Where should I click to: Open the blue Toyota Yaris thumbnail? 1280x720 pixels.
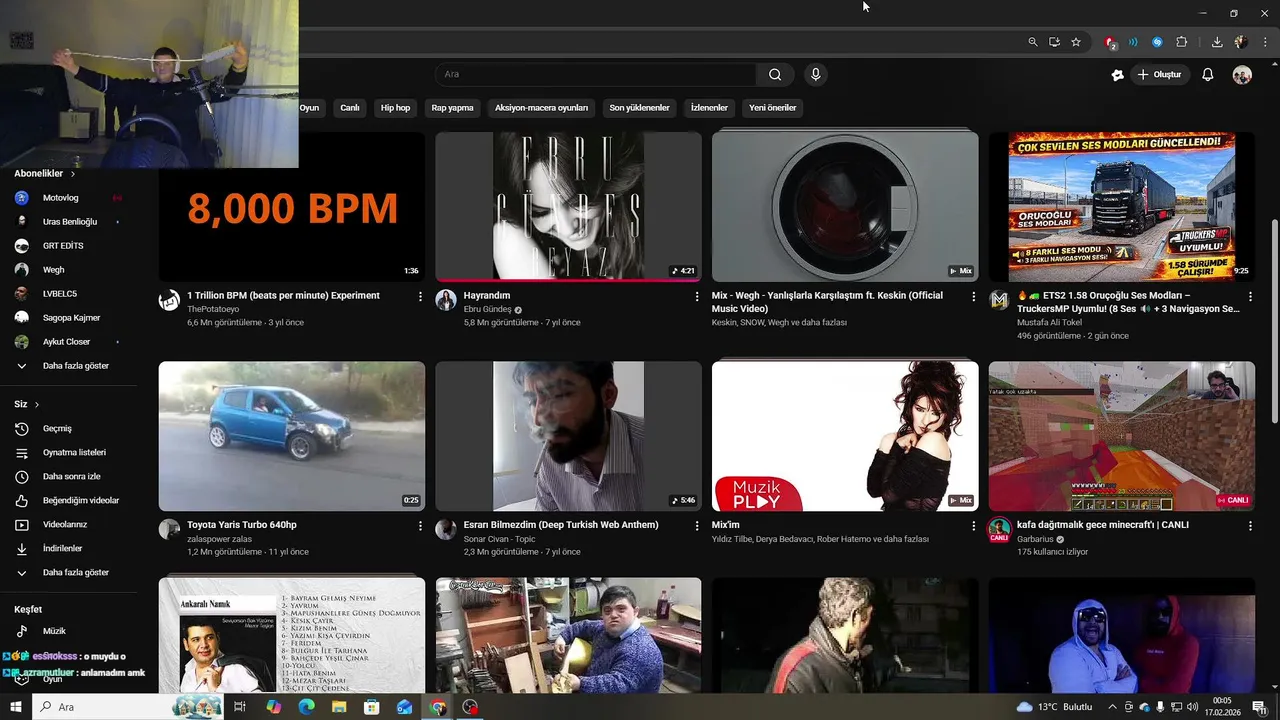(292, 436)
